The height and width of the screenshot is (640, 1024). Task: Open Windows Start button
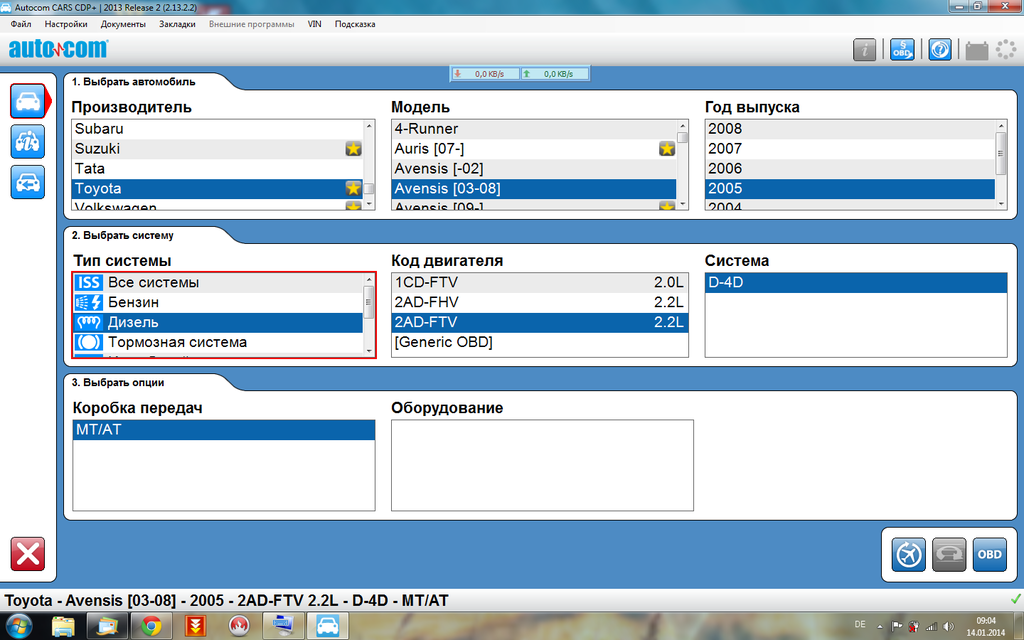tap(19, 626)
